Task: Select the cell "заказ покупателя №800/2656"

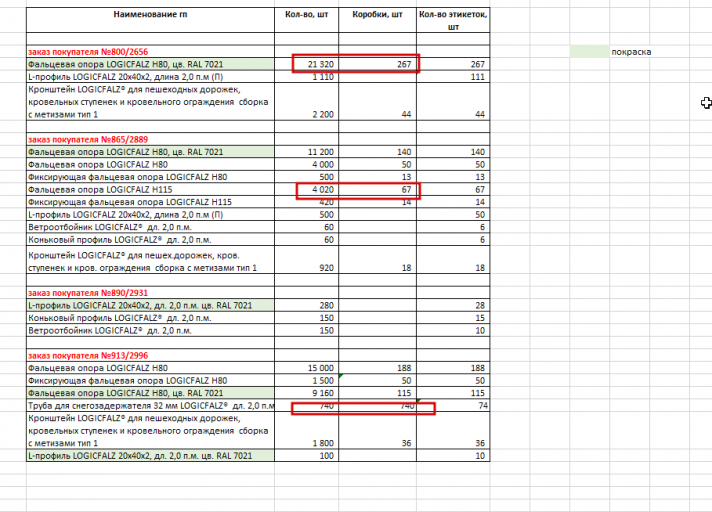Action: (x=150, y=52)
